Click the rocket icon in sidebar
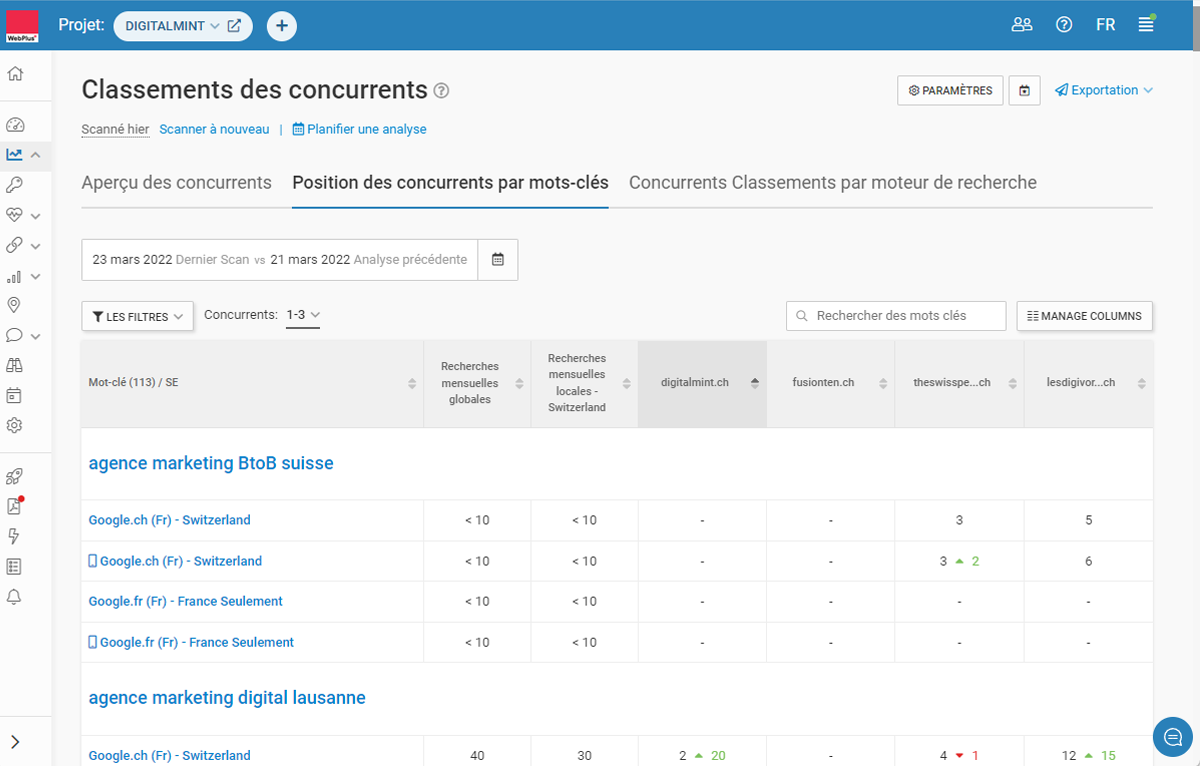The width and height of the screenshot is (1200, 766). (x=15, y=477)
